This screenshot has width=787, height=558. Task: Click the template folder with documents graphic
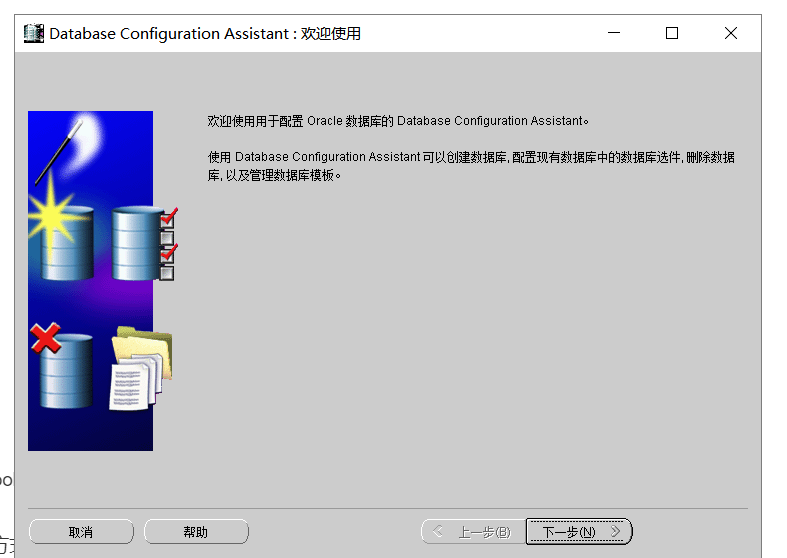(141, 368)
